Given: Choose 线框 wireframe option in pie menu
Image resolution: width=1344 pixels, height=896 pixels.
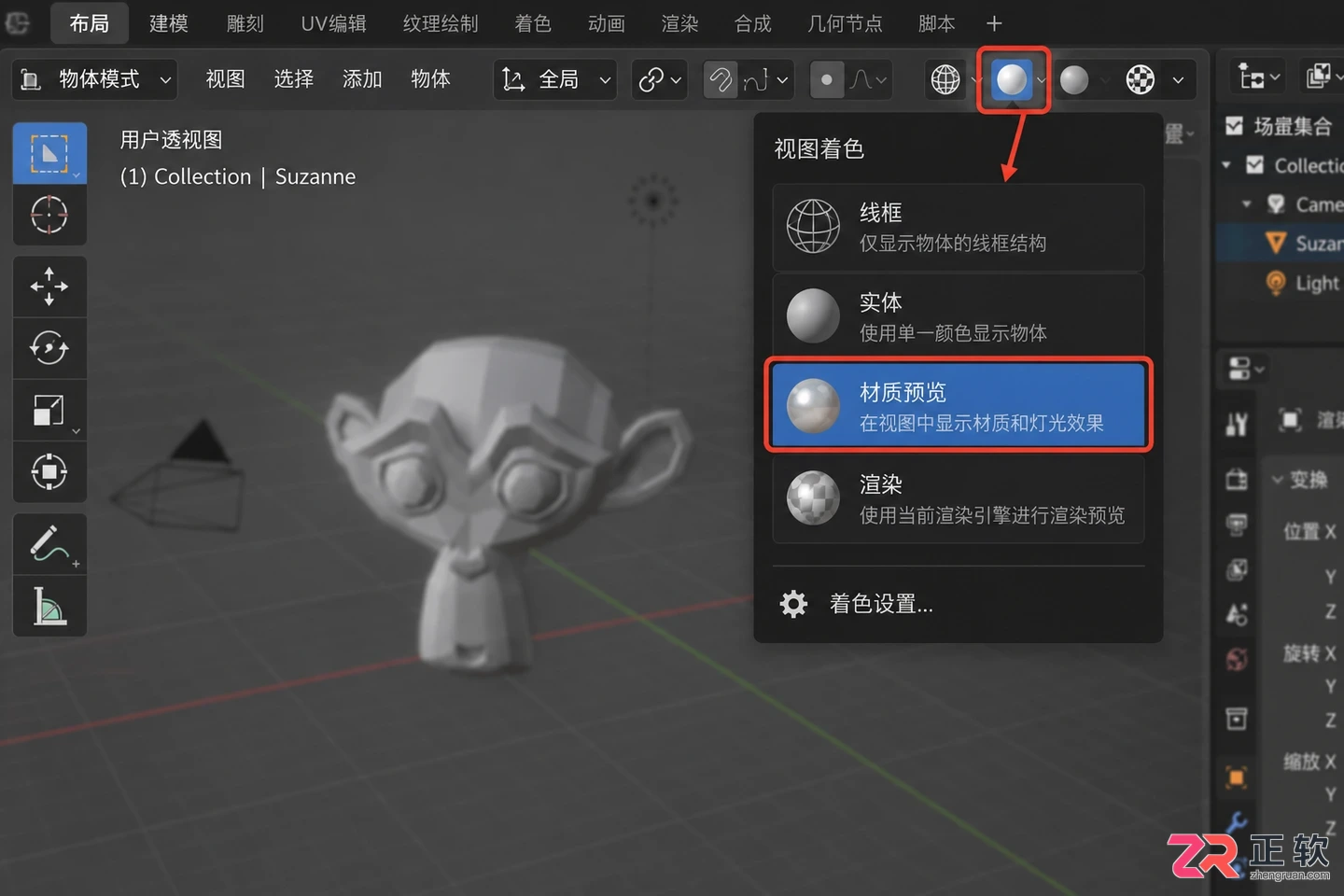Looking at the screenshot, I should coord(959,227).
